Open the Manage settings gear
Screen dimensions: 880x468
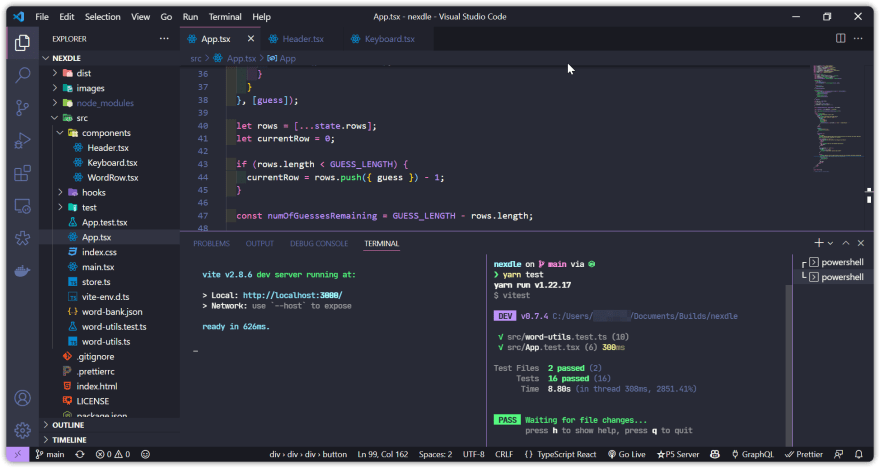22,430
